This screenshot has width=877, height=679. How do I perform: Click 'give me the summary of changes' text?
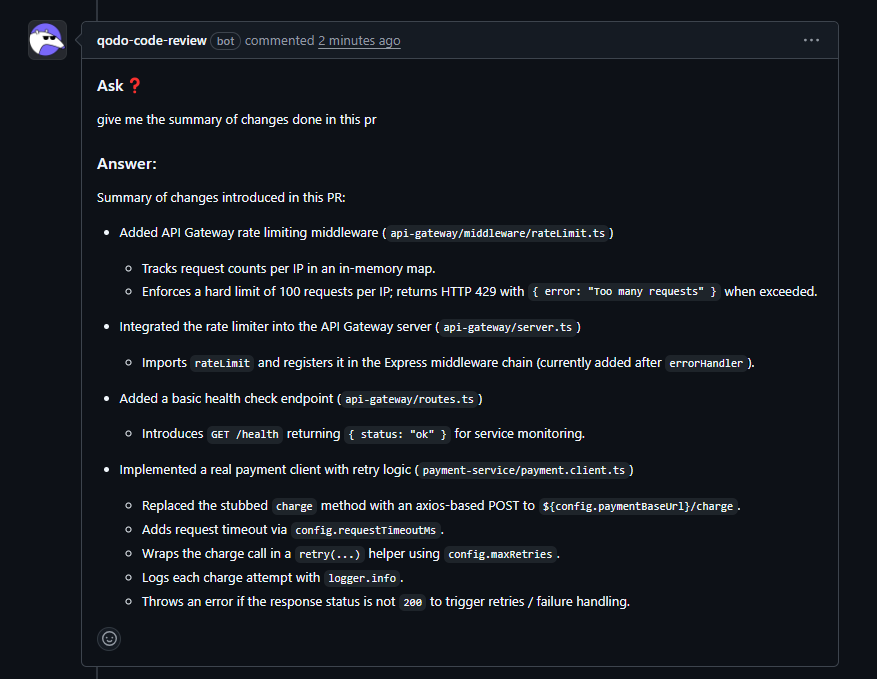tap(194, 120)
